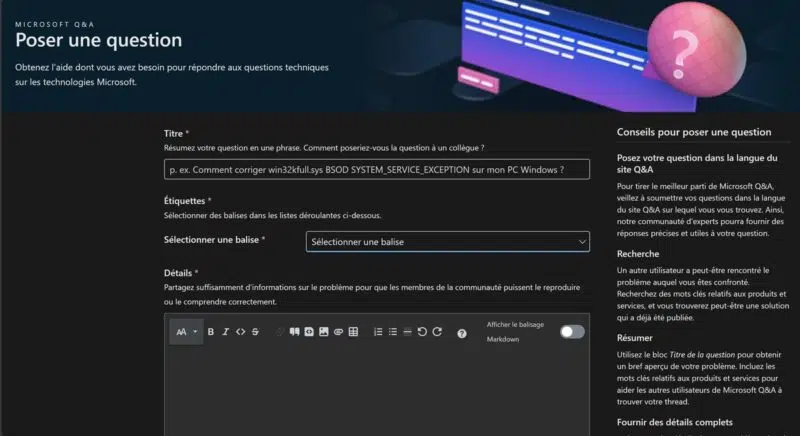Insert a block quote
This screenshot has width=800, height=436.
pos(294,331)
